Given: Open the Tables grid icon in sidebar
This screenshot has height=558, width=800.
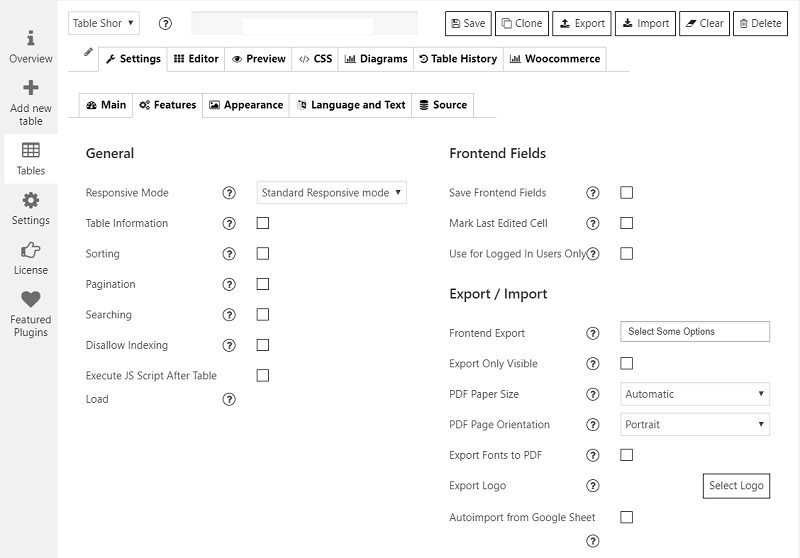Looking at the screenshot, I should point(31,150).
